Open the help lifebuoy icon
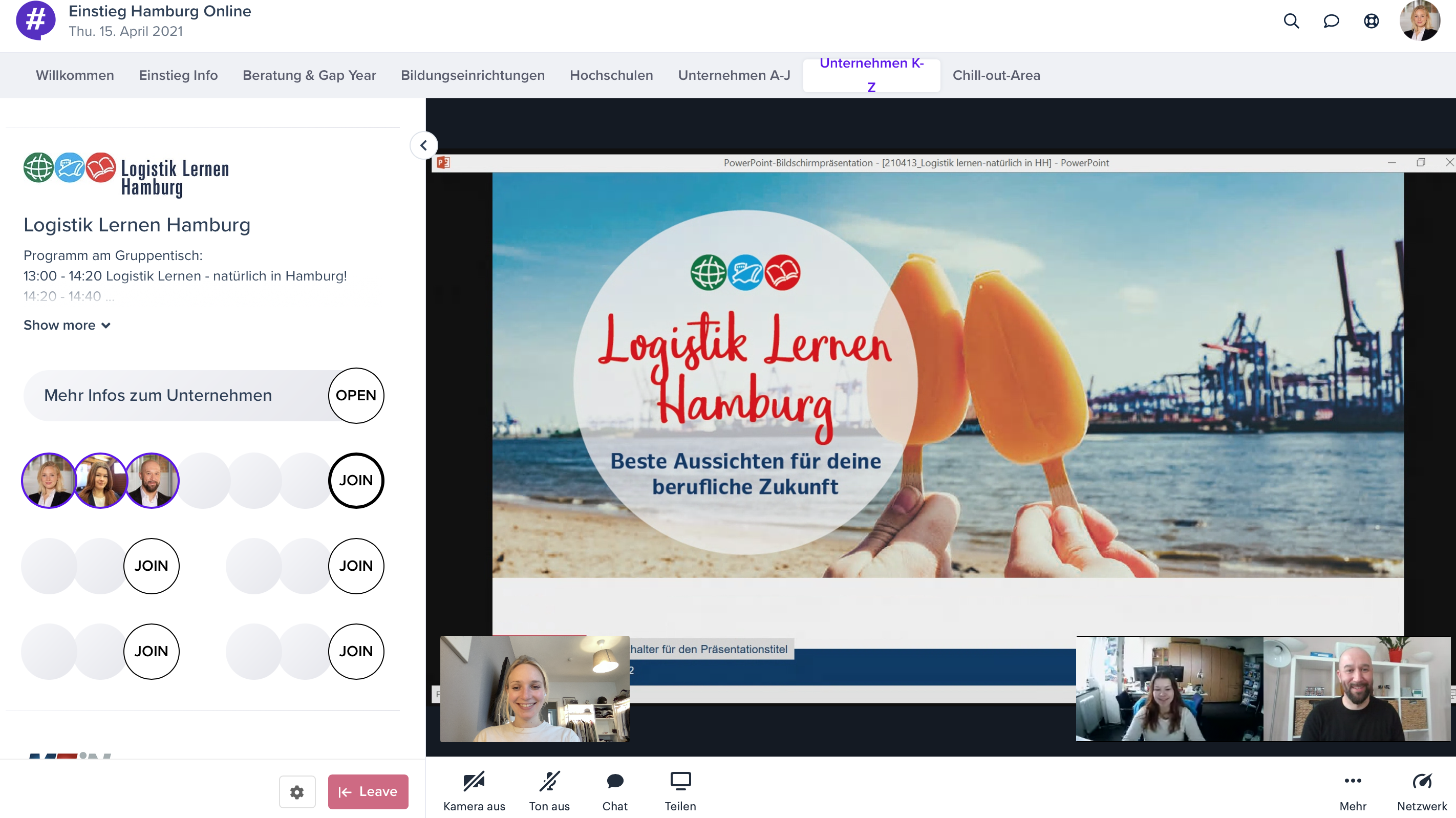Screen dimensions: 1456x818 pos(1371,21)
